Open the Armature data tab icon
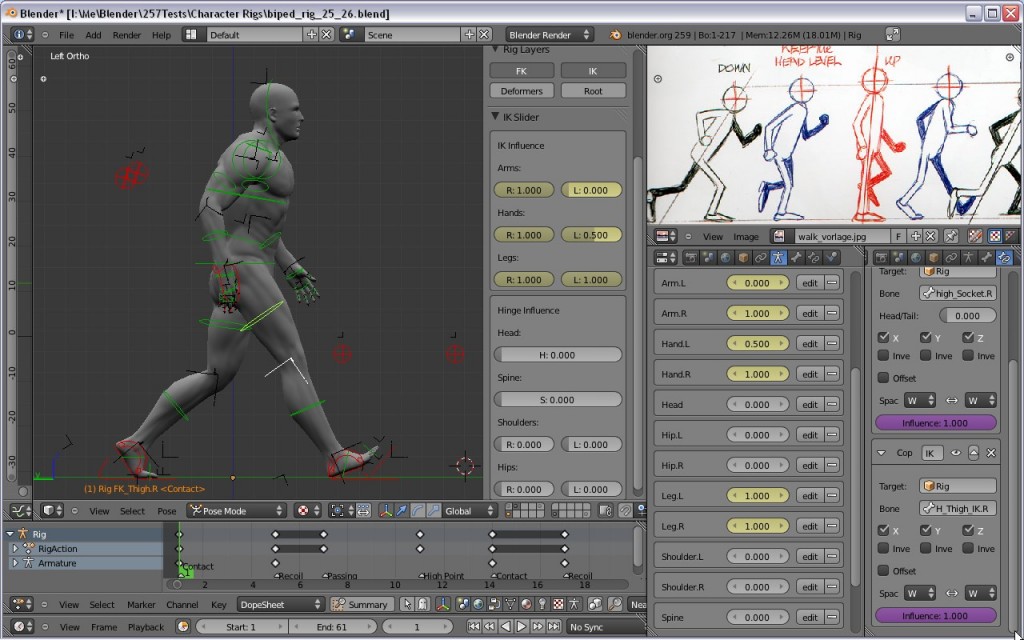 tap(778, 257)
